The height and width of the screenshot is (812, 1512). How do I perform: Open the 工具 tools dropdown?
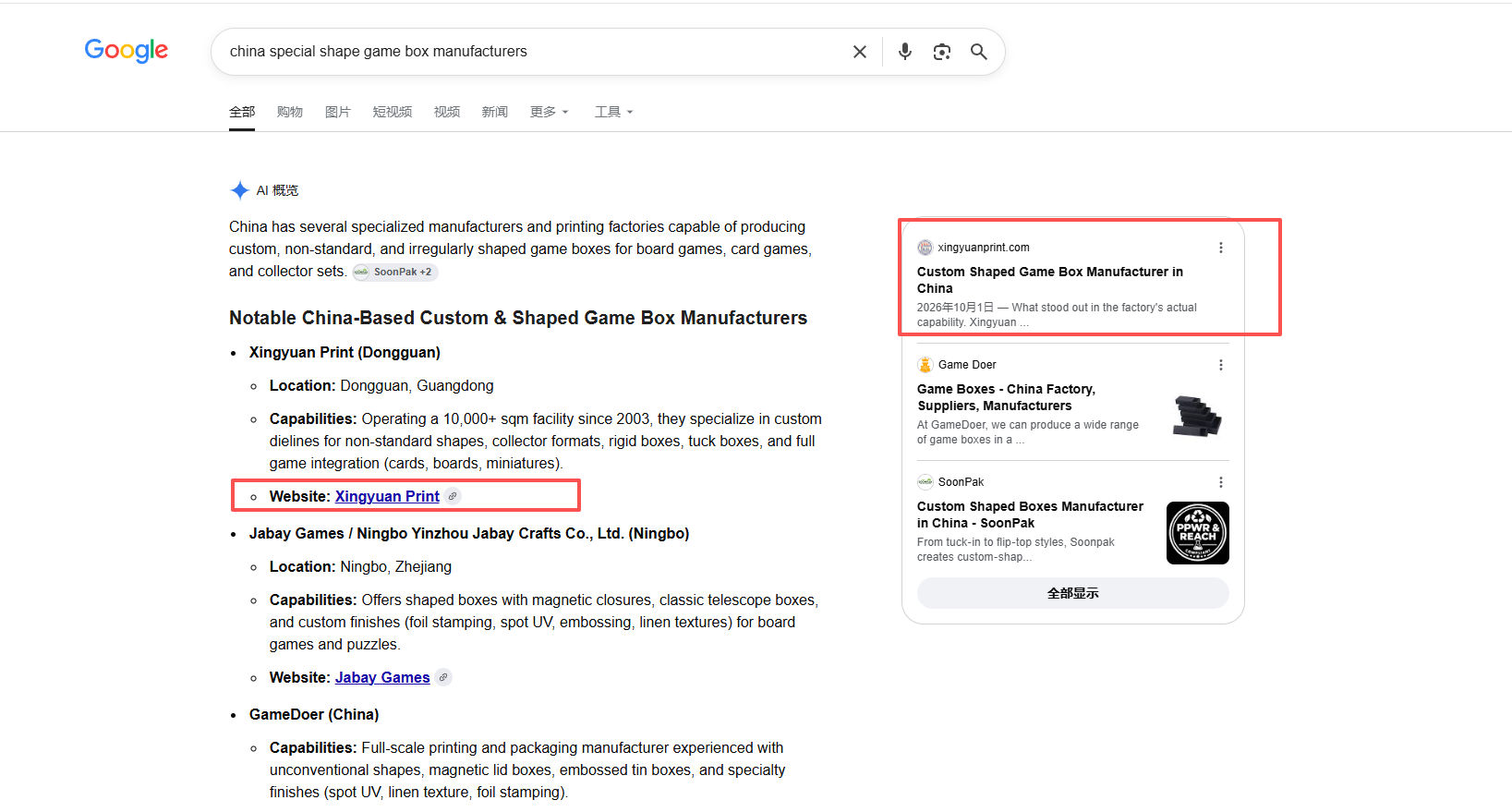tap(613, 112)
